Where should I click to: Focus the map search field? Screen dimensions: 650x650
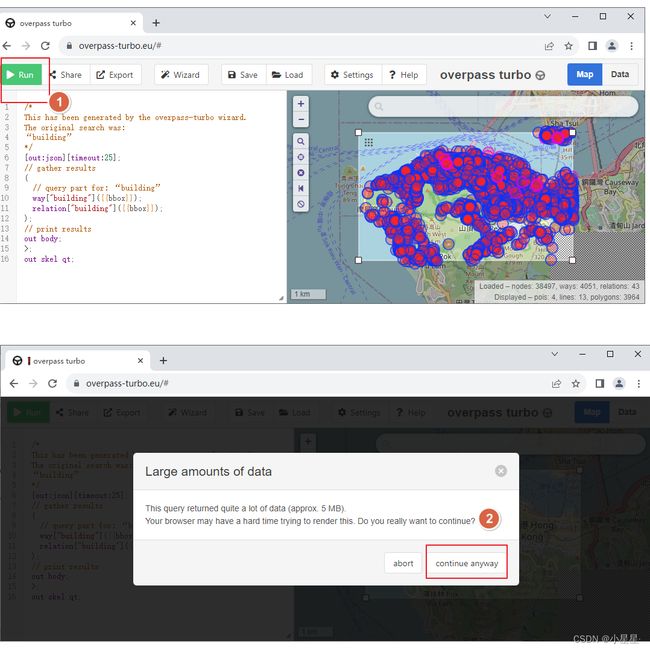point(503,107)
